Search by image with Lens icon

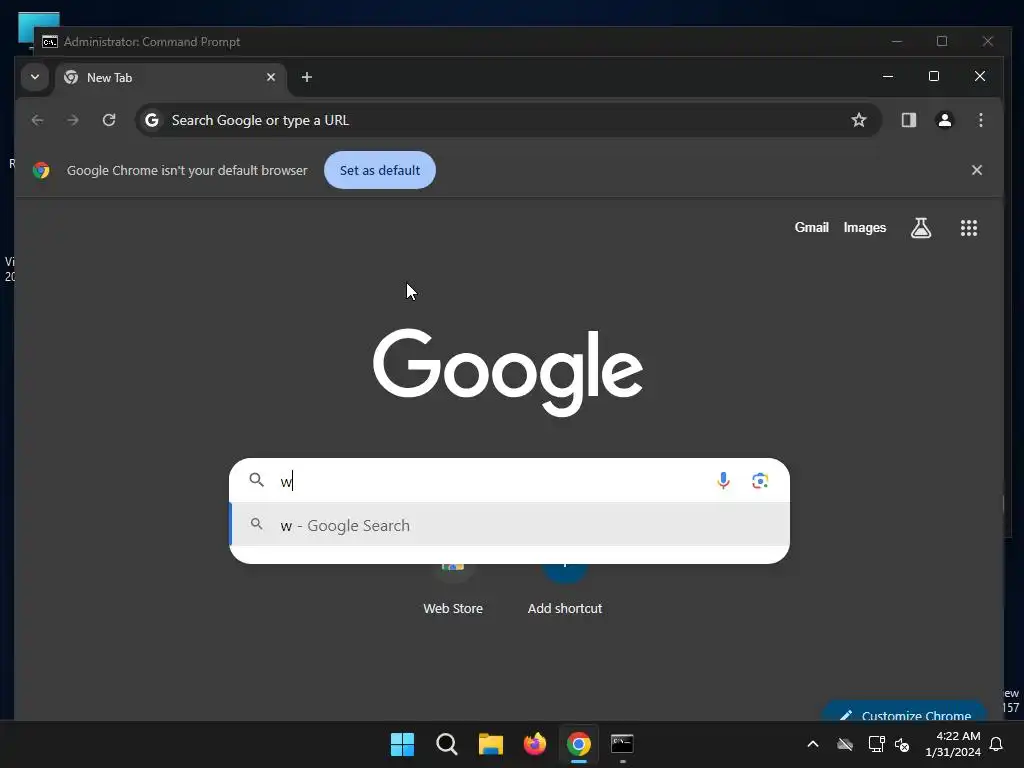[x=760, y=481]
